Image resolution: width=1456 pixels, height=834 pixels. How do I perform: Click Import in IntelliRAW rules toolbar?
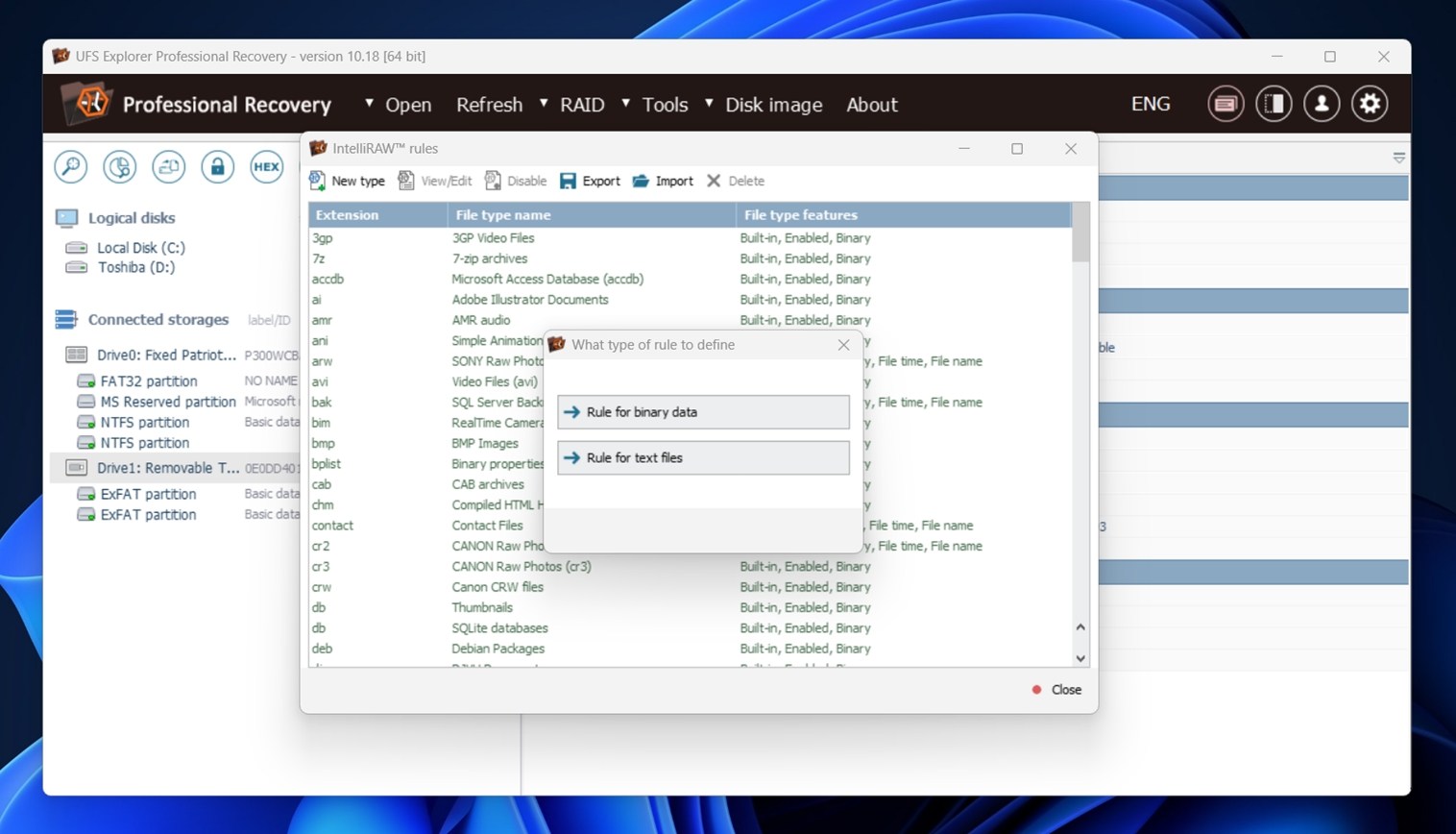(663, 181)
